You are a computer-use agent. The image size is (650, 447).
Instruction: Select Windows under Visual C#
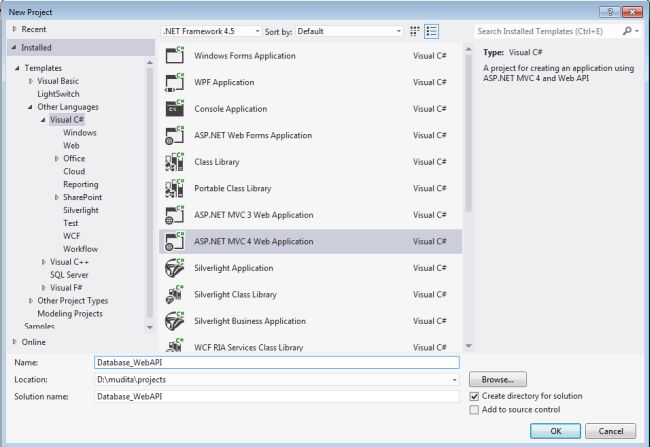(x=80, y=133)
